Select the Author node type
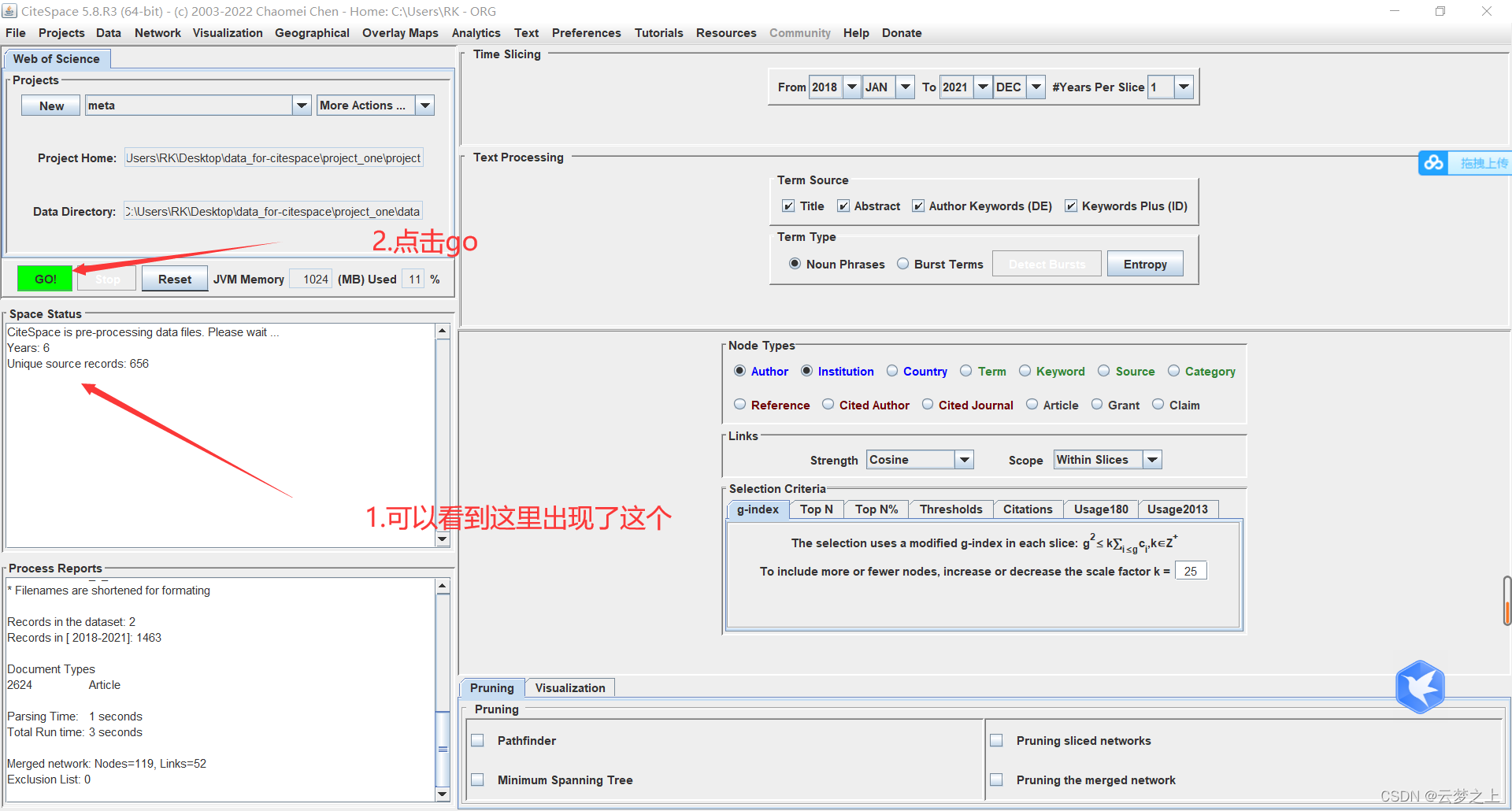Screen dimensions: 1512x811 point(739,371)
